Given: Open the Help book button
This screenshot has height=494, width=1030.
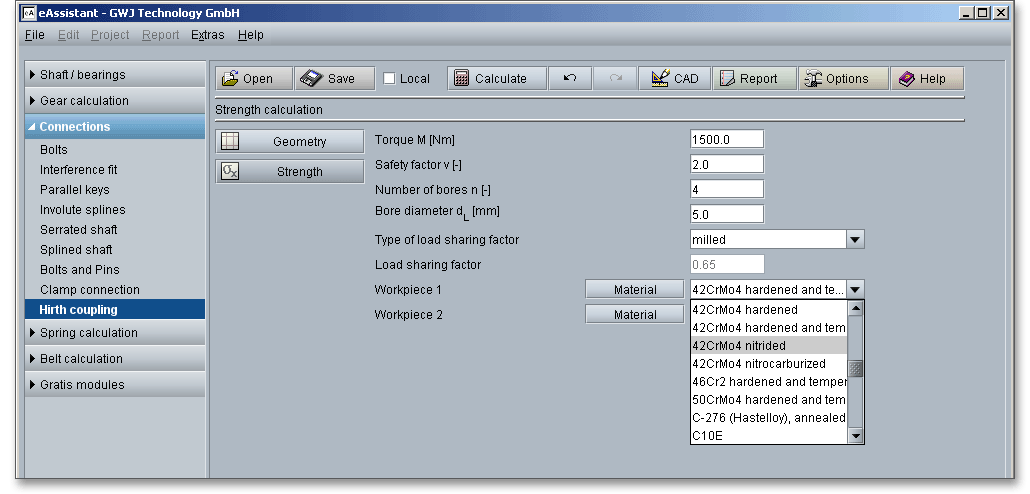Looking at the screenshot, I should (x=926, y=79).
